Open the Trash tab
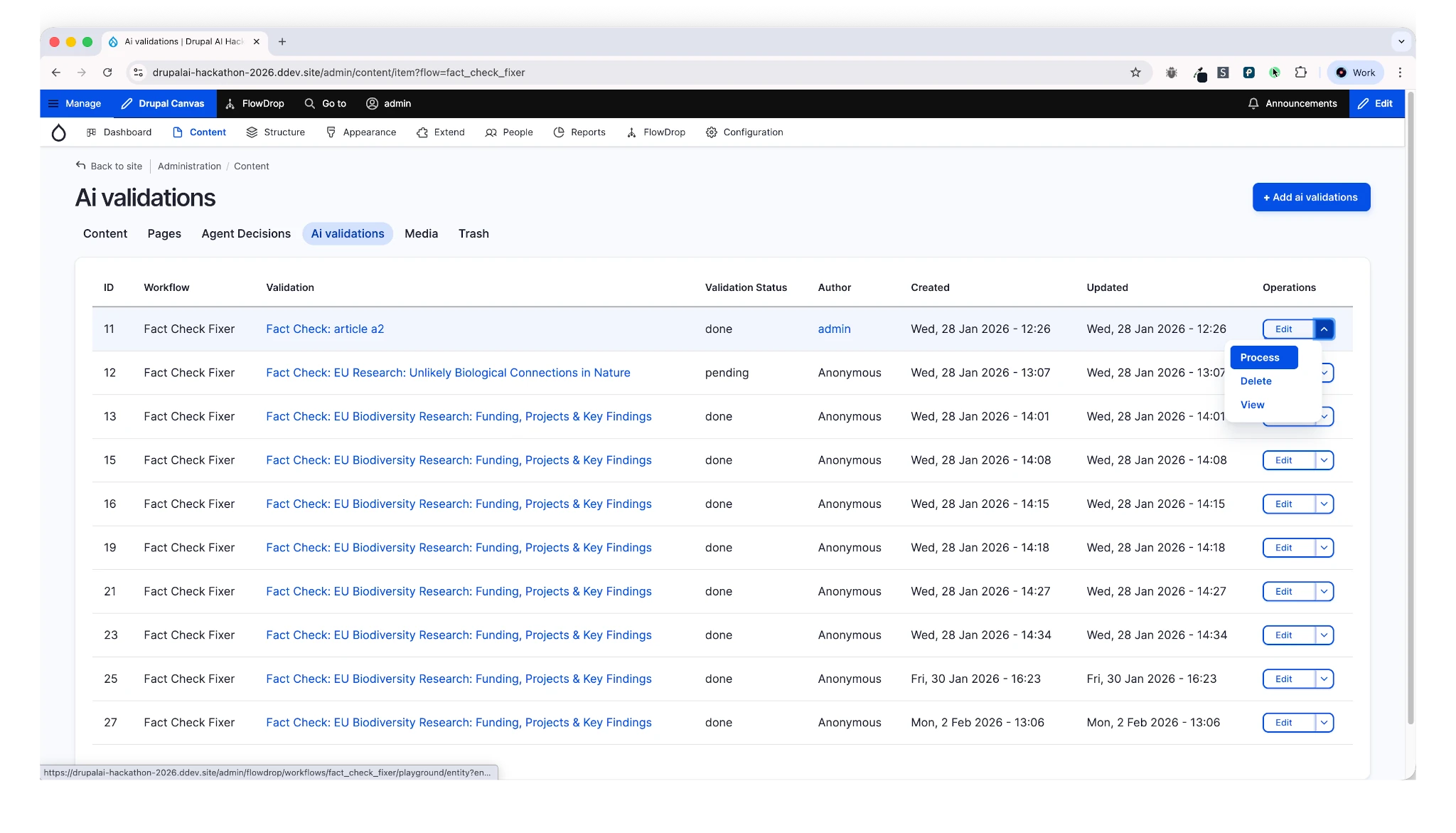 tap(473, 233)
